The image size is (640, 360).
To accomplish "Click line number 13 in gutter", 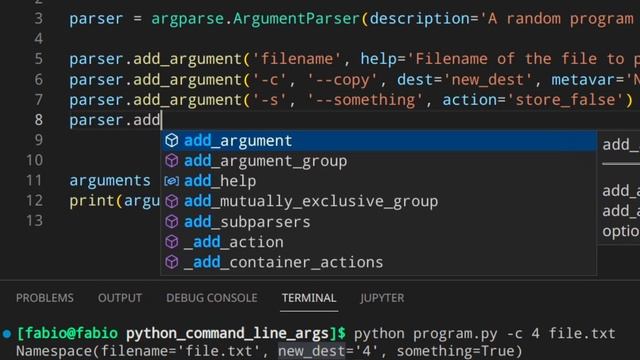I will [34, 221].
